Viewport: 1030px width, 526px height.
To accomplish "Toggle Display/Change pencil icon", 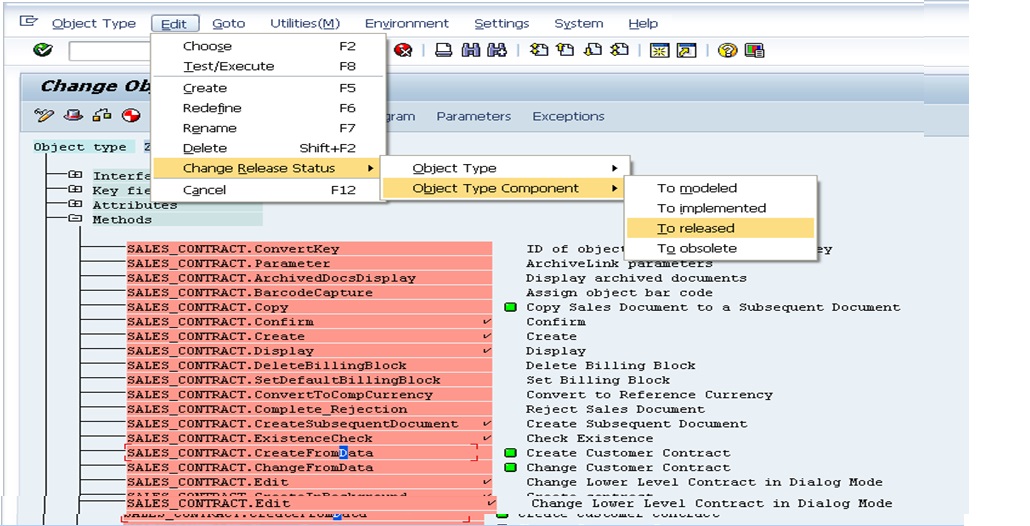I will [44, 116].
